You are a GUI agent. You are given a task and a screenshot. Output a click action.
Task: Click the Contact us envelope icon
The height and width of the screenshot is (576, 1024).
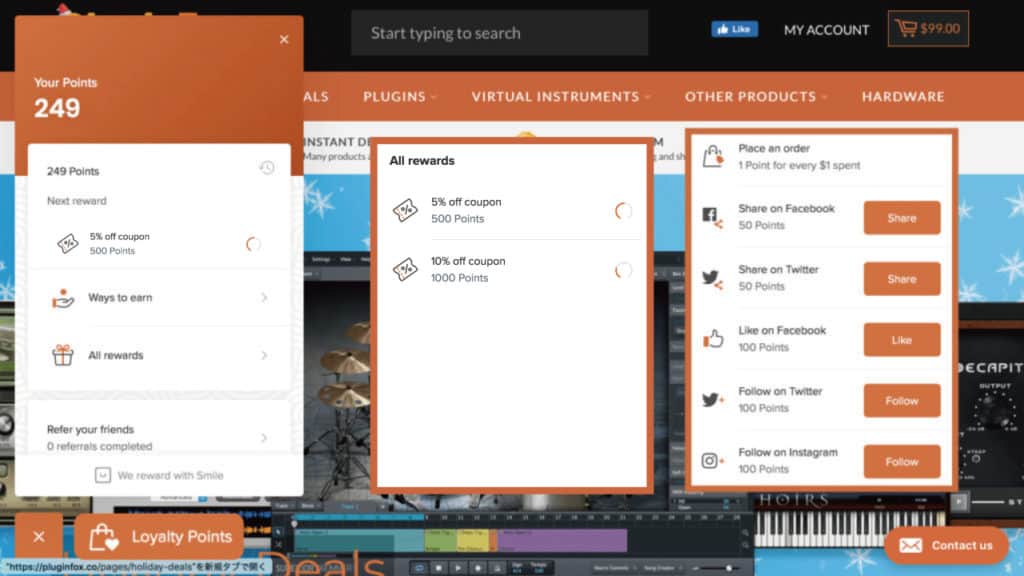(910, 545)
